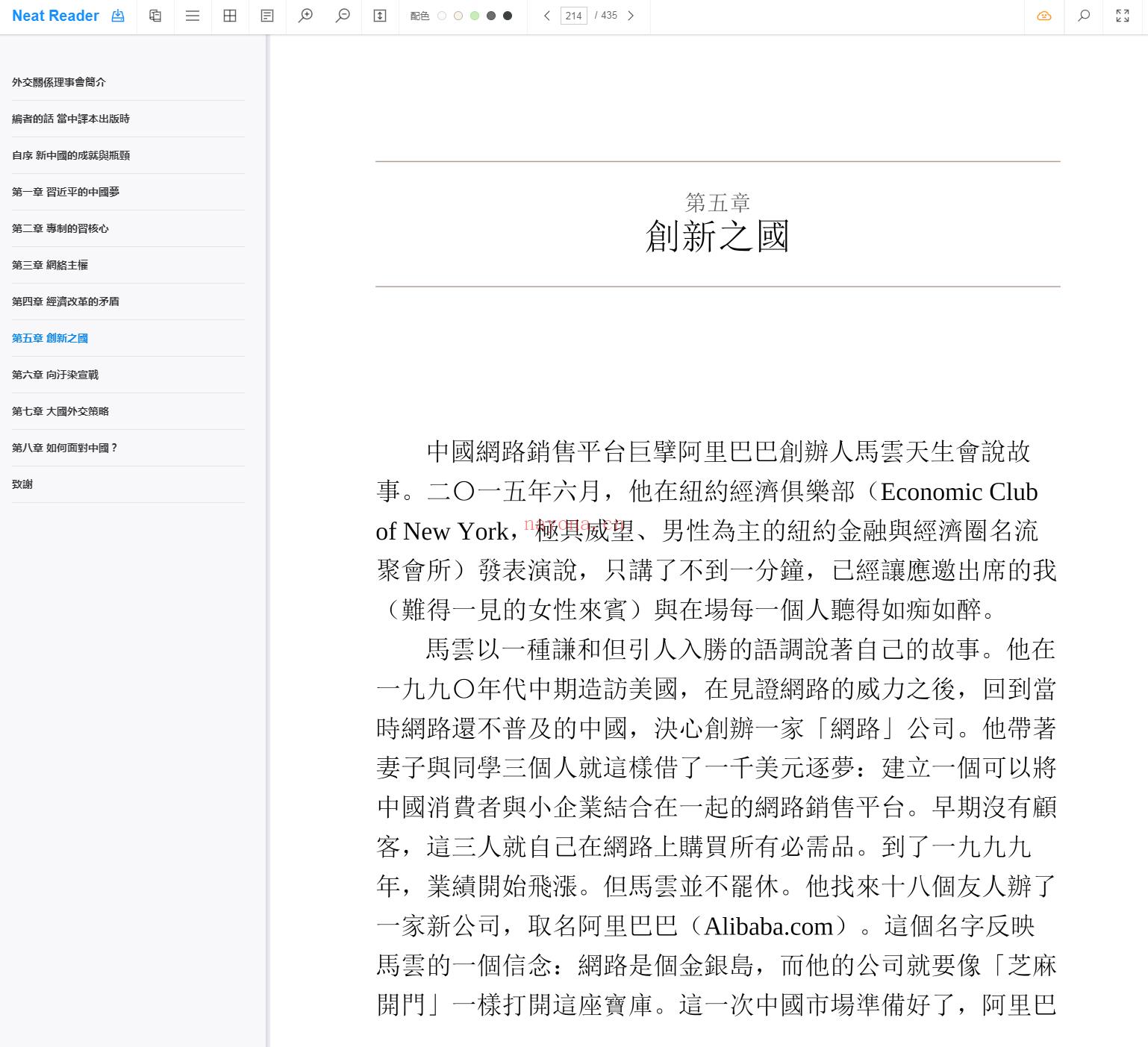
Task: Click the zoom in magnifier icon
Action: tap(305, 16)
